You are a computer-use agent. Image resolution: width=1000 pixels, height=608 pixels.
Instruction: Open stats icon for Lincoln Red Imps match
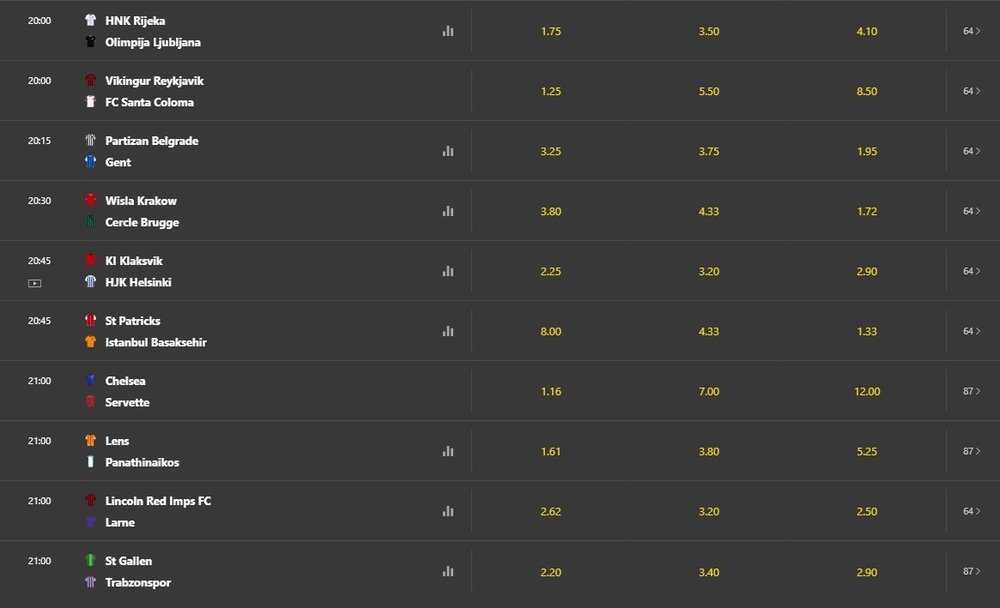pos(448,511)
